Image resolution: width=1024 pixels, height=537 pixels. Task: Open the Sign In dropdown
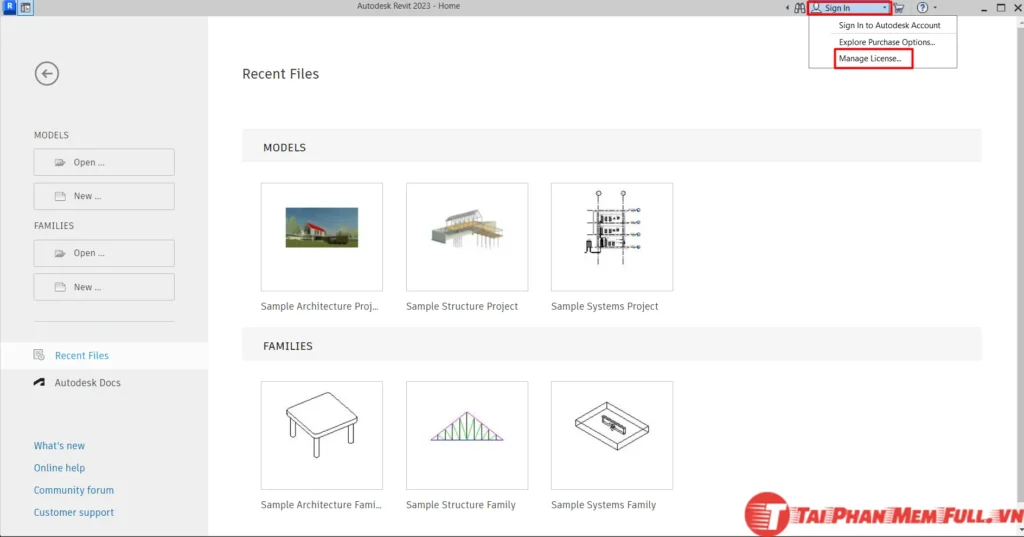pos(850,8)
